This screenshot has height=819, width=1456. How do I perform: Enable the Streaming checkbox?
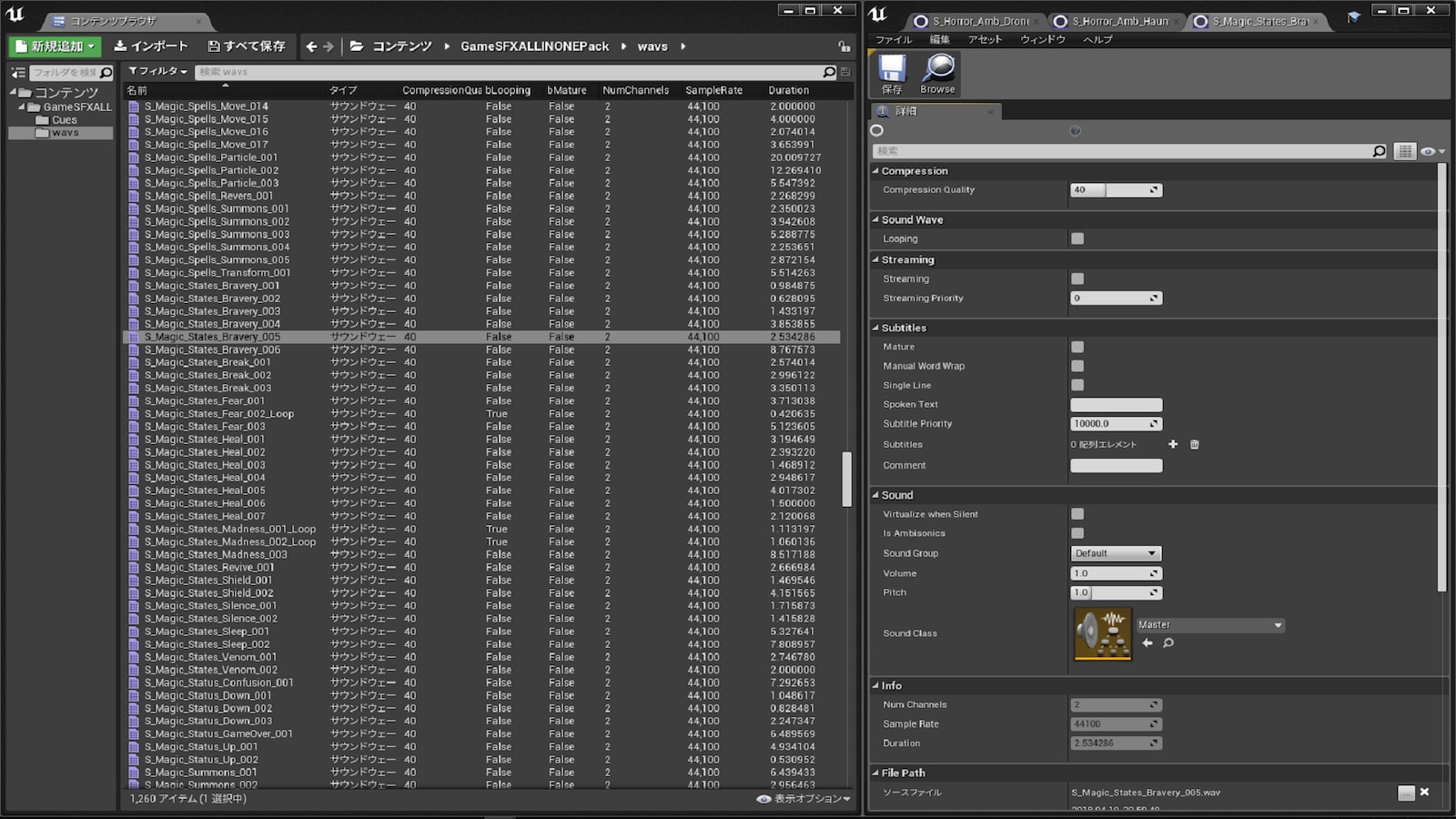tap(1077, 278)
